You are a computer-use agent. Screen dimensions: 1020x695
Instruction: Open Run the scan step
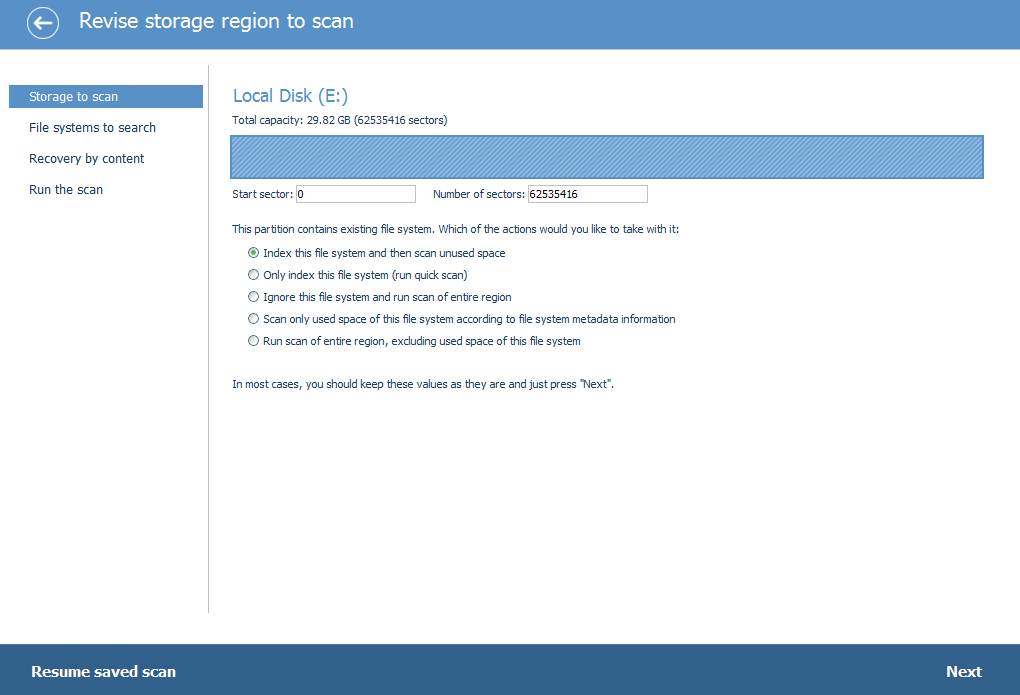pos(66,189)
